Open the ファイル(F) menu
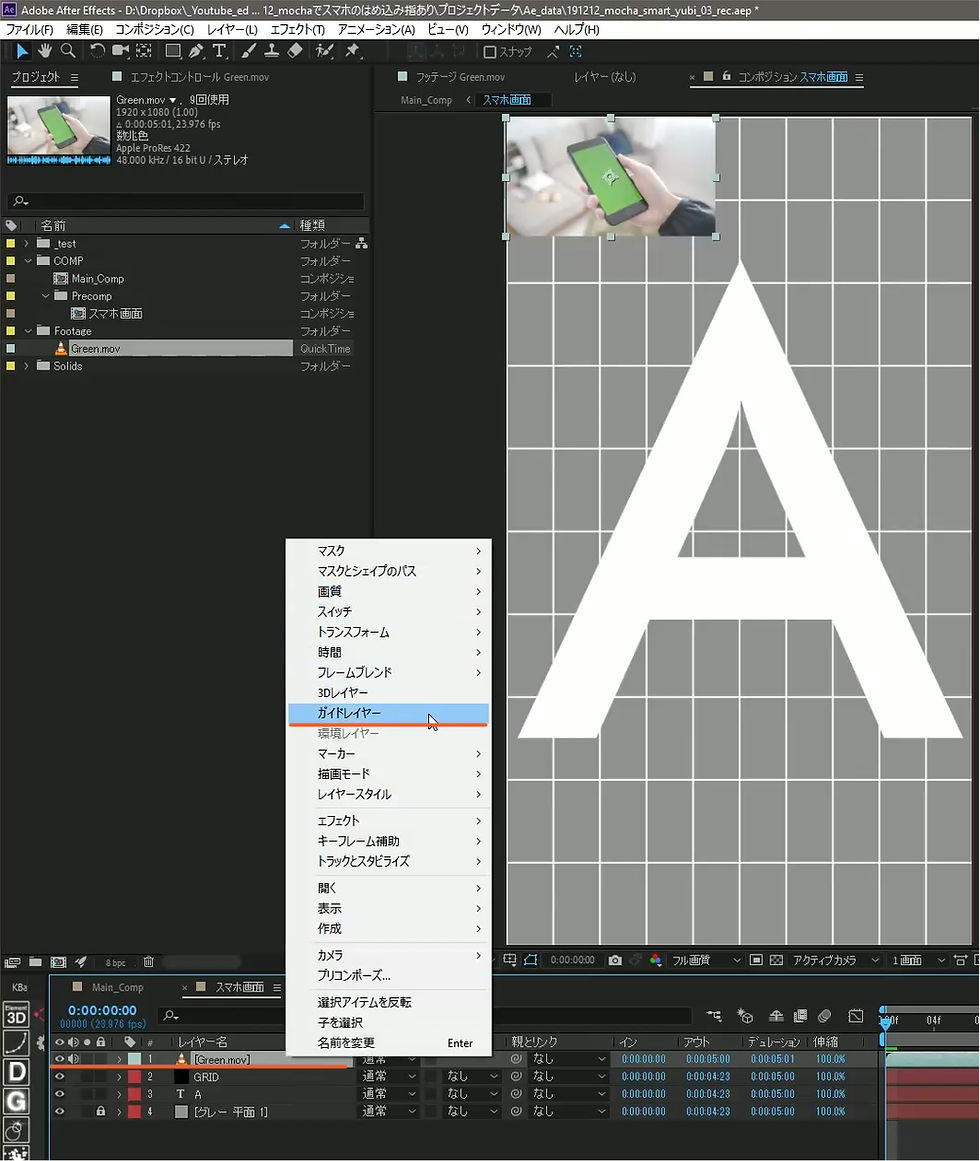980x1161 pixels. [x=30, y=30]
